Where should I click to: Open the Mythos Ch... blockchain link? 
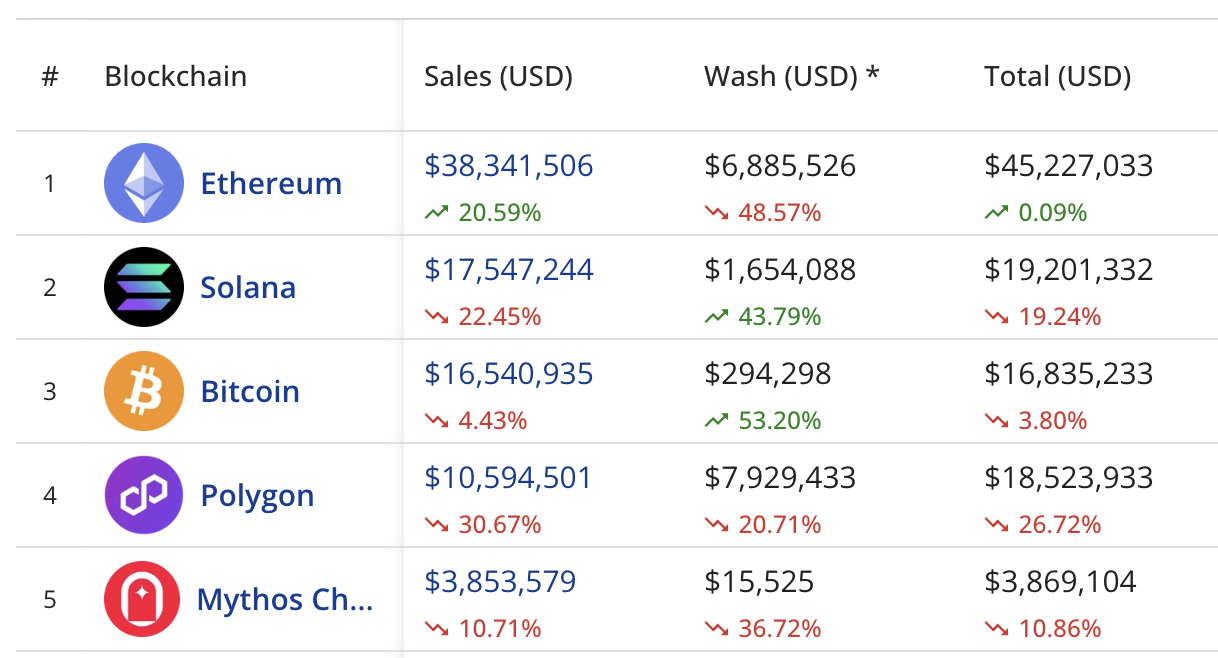point(285,600)
